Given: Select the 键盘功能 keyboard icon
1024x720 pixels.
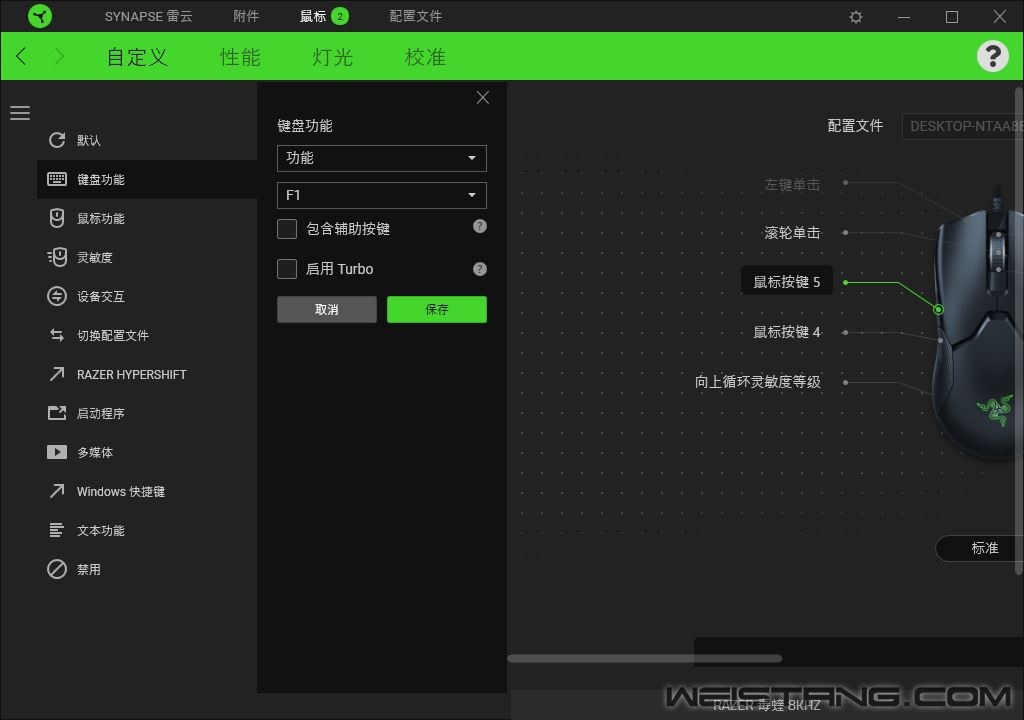Looking at the screenshot, I should (x=57, y=179).
